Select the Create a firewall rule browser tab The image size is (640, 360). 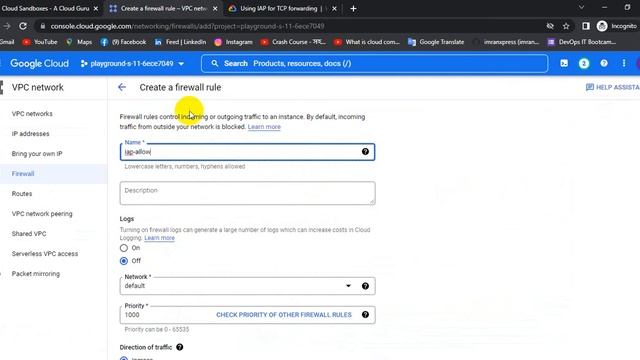(x=159, y=9)
